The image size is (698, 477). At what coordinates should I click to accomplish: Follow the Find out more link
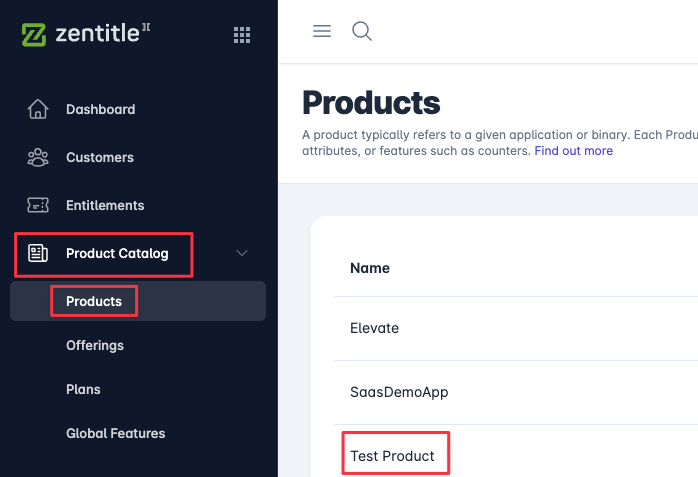[x=573, y=151]
